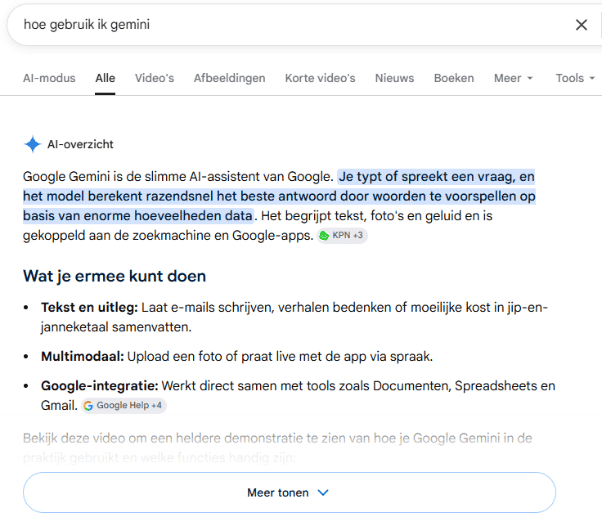Click the bold text 'Google-integratie:'
This screenshot has height=513, width=605.
[x=100, y=386]
